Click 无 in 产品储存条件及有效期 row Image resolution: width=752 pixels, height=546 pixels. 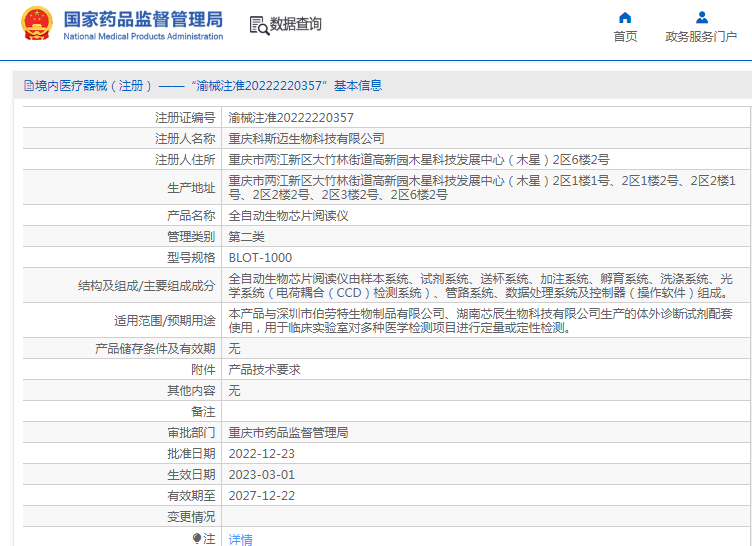click(x=234, y=349)
